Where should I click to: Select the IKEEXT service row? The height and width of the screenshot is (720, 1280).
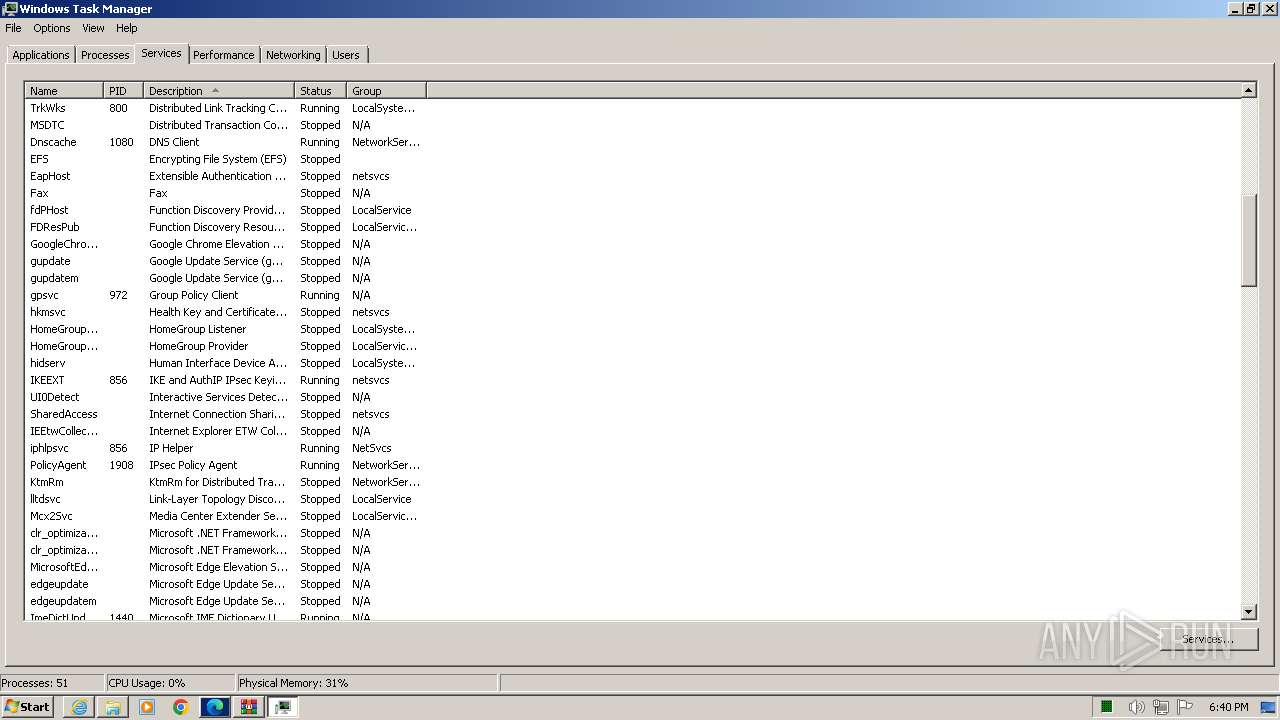point(633,380)
